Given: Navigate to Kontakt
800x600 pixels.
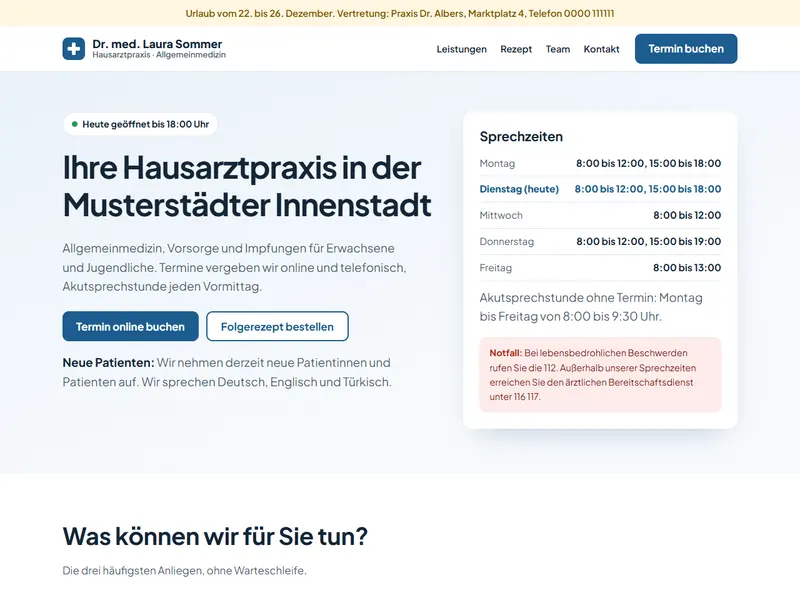Looking at the screenshot, I should point(602,49).
